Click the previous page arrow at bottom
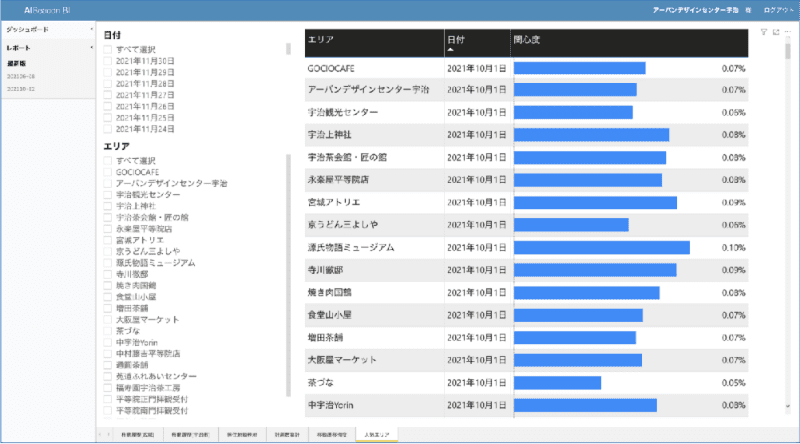 (99, 433)
